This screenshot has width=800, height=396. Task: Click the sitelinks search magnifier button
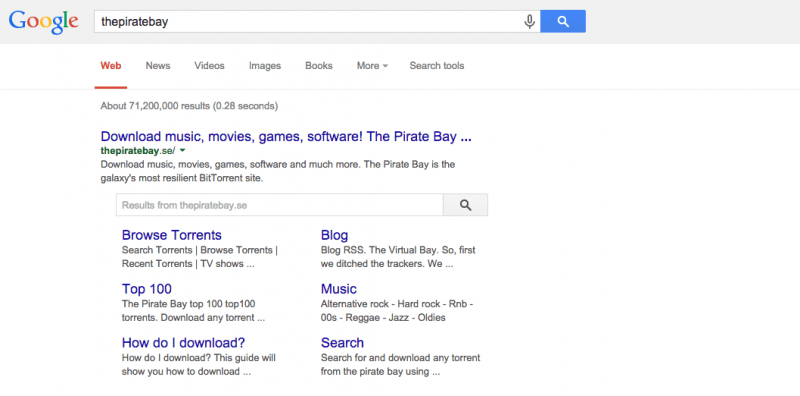point(465,205)
